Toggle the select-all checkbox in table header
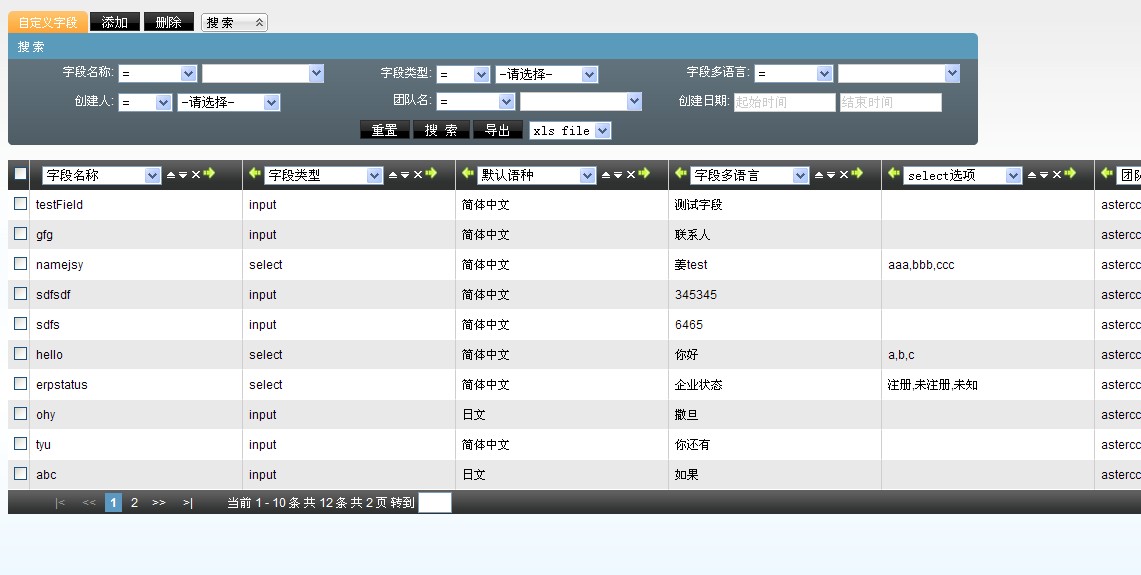The height and width of the screenshot is (575, 1141). point(20,174)
